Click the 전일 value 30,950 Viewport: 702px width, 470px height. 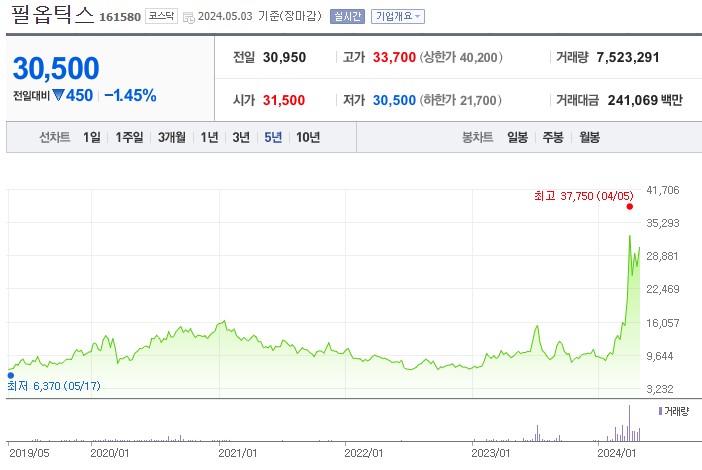tap(284, 57)
